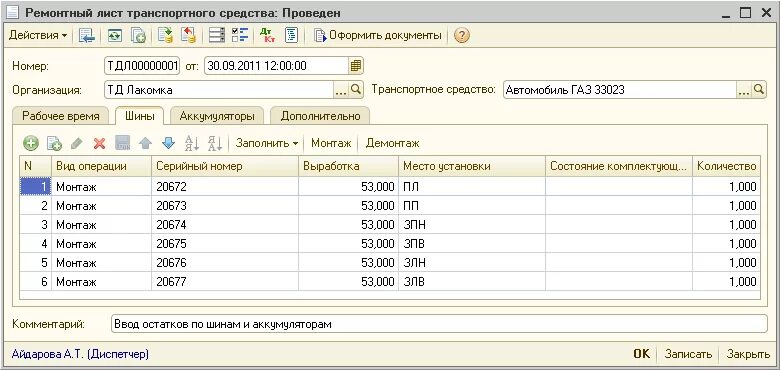Click the Записать button
This screenshot has height=370, width=780.
click(688, 354)
